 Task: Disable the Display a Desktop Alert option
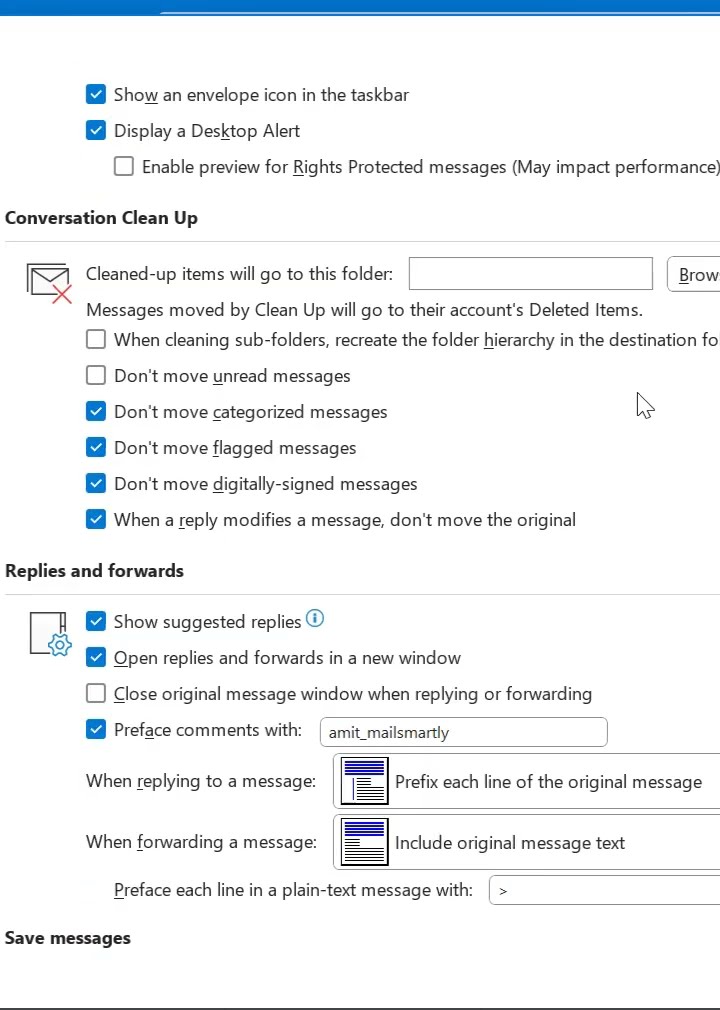click(96, 131)
